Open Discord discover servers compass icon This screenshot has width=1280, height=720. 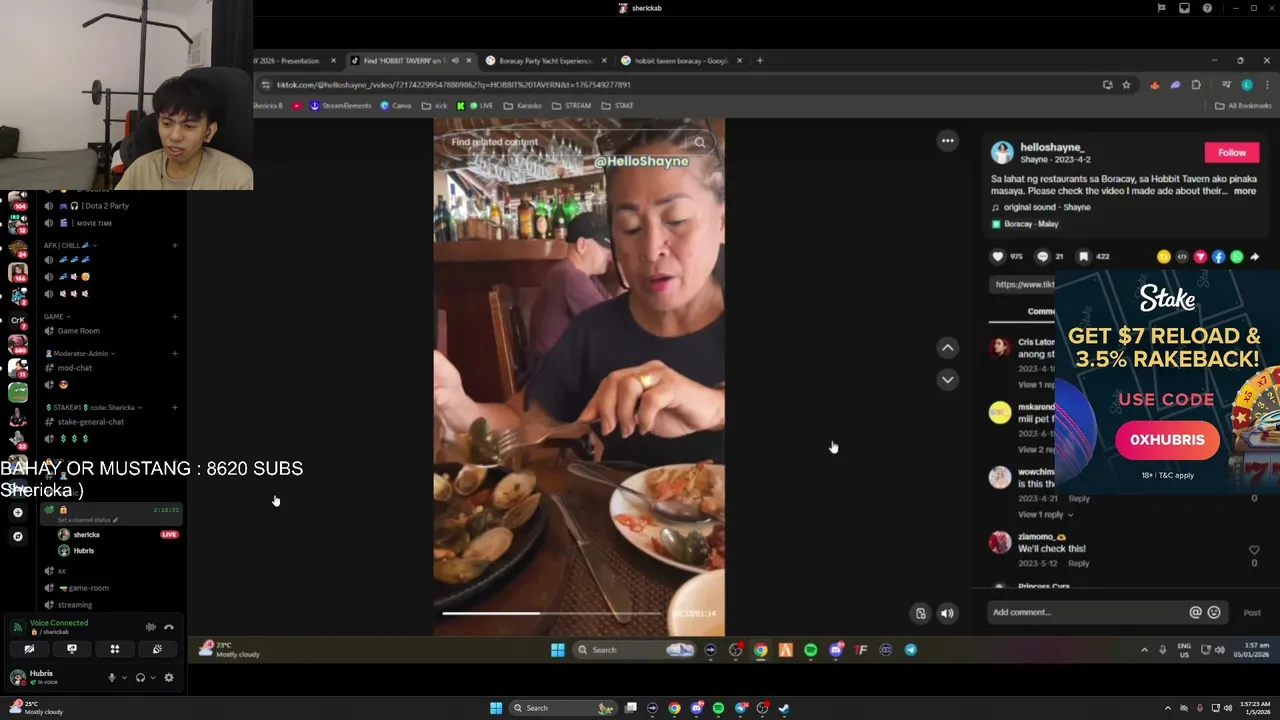[17, 536]
